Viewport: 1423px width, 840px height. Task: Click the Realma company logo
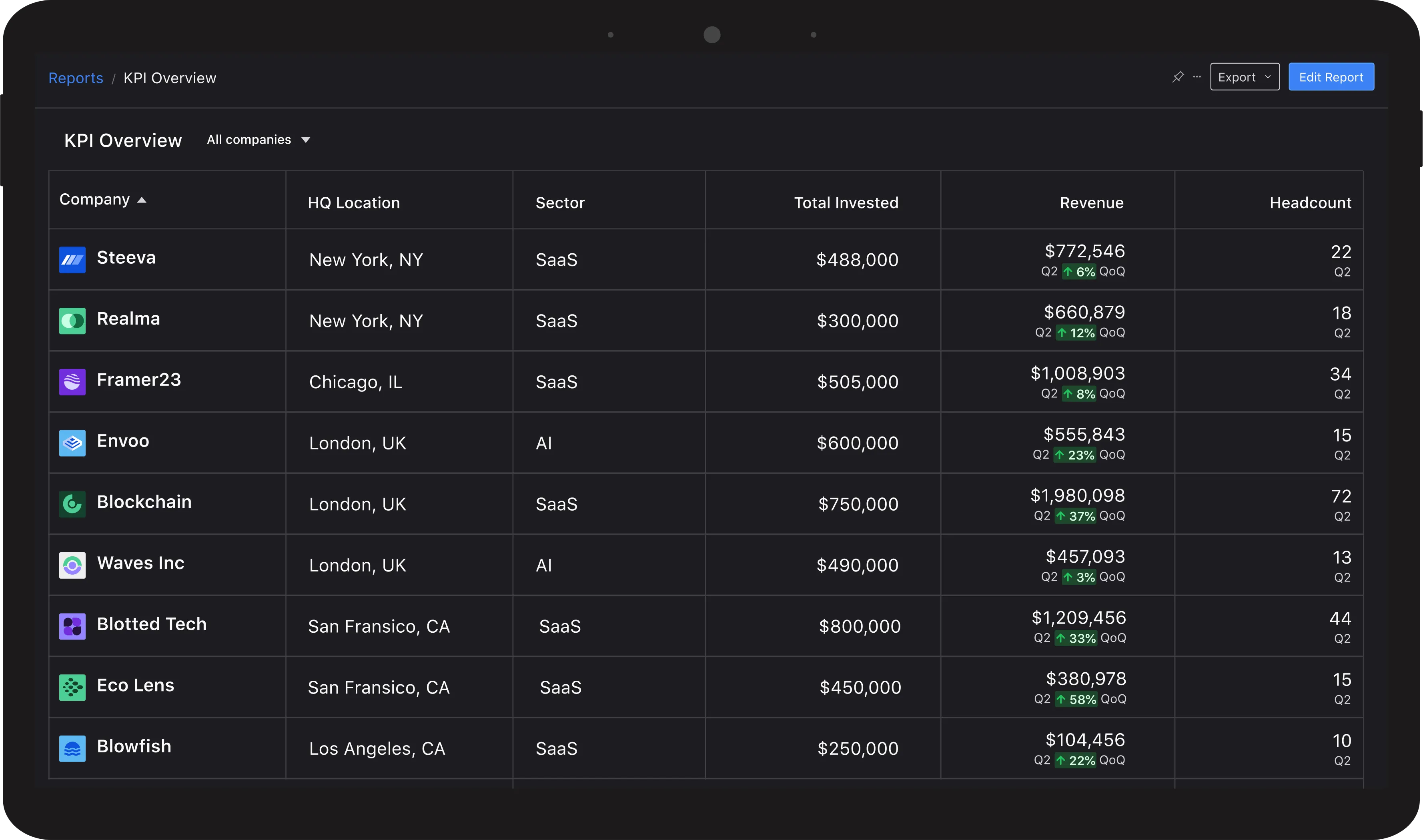[72, 321]
